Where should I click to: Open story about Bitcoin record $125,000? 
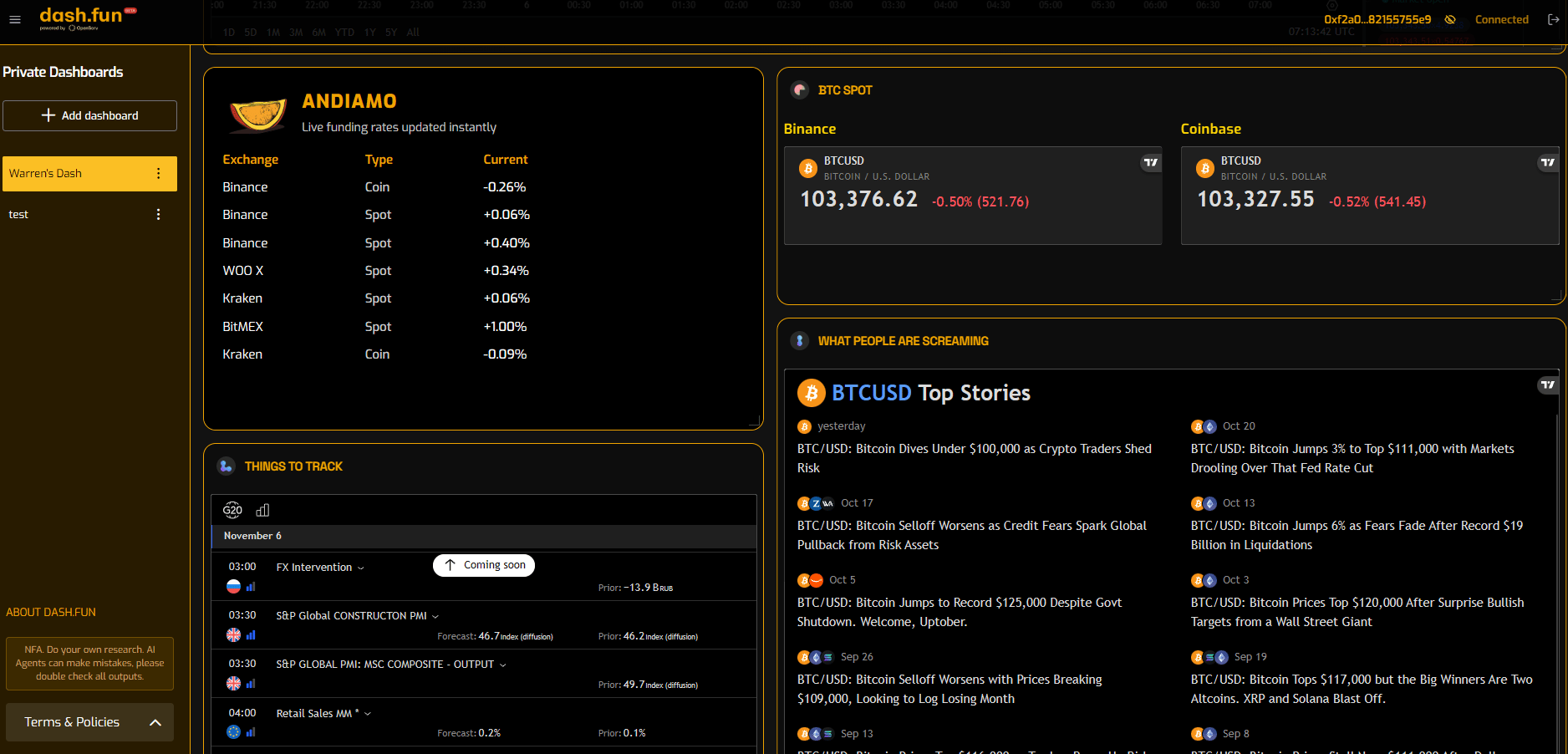(x=960, y=612)
